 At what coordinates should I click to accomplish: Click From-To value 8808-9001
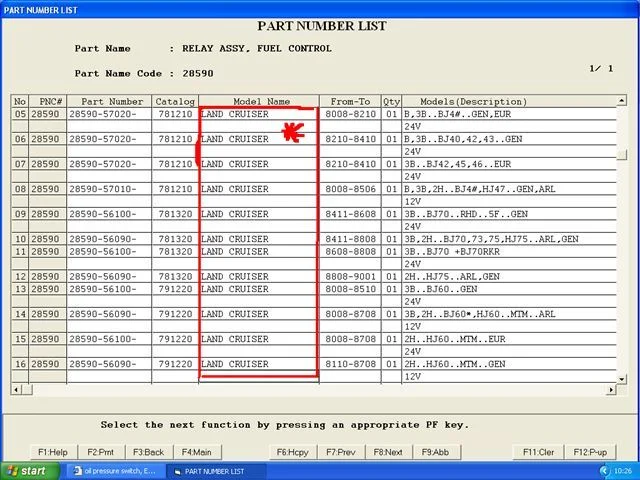tap(350, 277)
